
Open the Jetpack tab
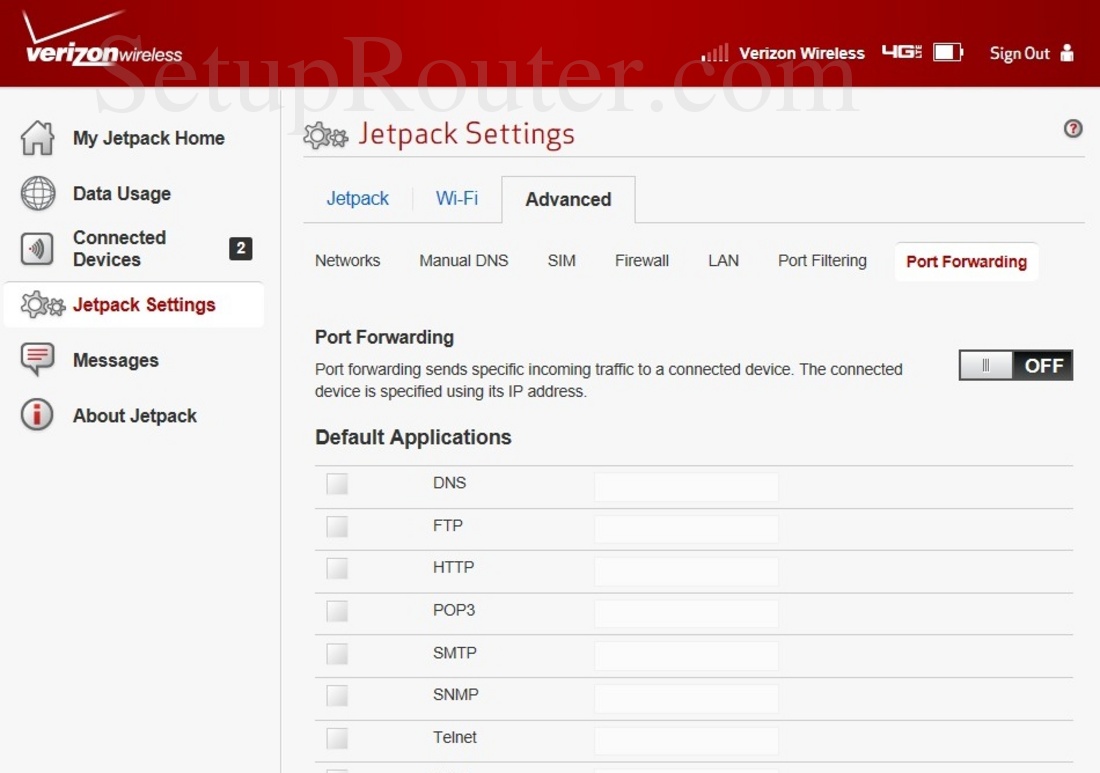357,198
